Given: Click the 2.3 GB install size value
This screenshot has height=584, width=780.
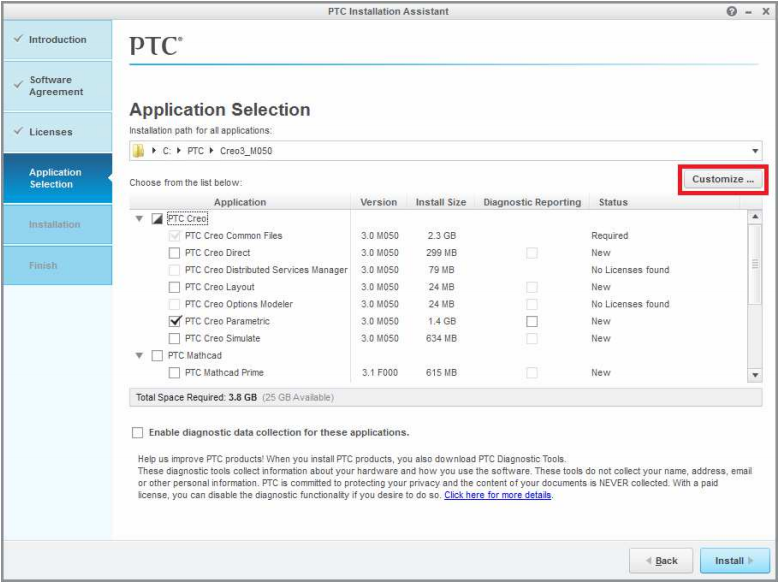Looking at the screenshot, I should coord(441,236).
